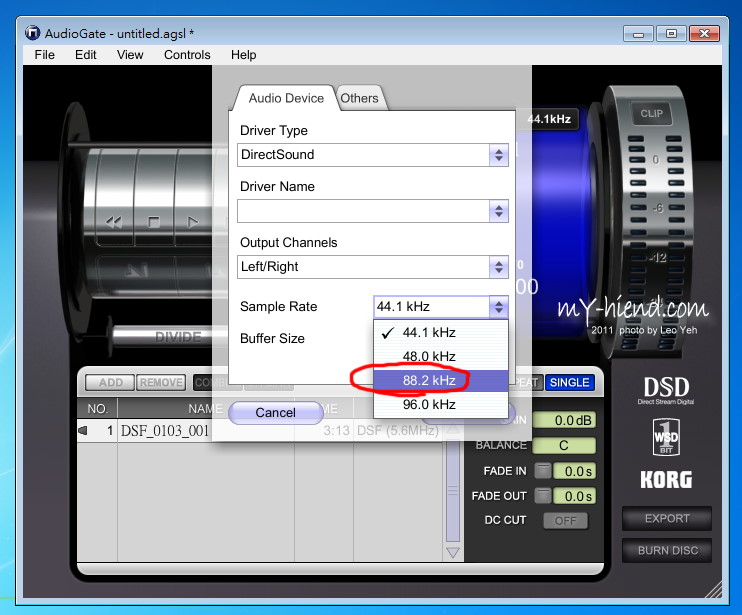
Task: Open the empty Driver Name dropdown
Action: tap(373, 211)
